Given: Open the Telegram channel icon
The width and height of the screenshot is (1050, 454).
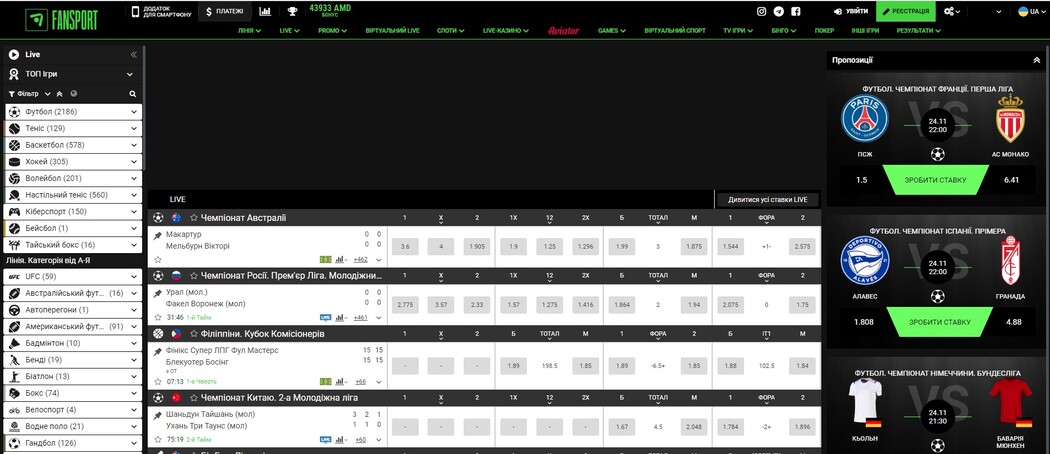Looking at the screenshot, I should click(x=779, y=11).
